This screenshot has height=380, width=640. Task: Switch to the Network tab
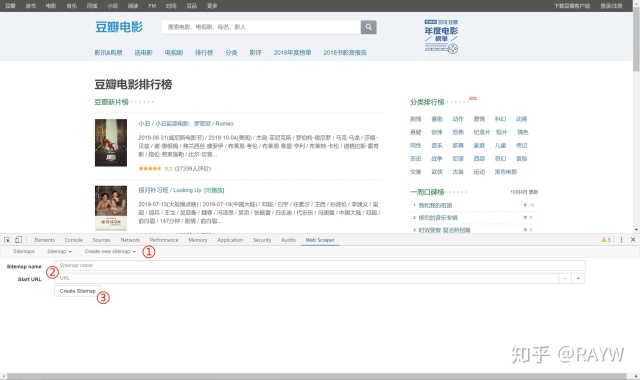(x=130, y=240)
